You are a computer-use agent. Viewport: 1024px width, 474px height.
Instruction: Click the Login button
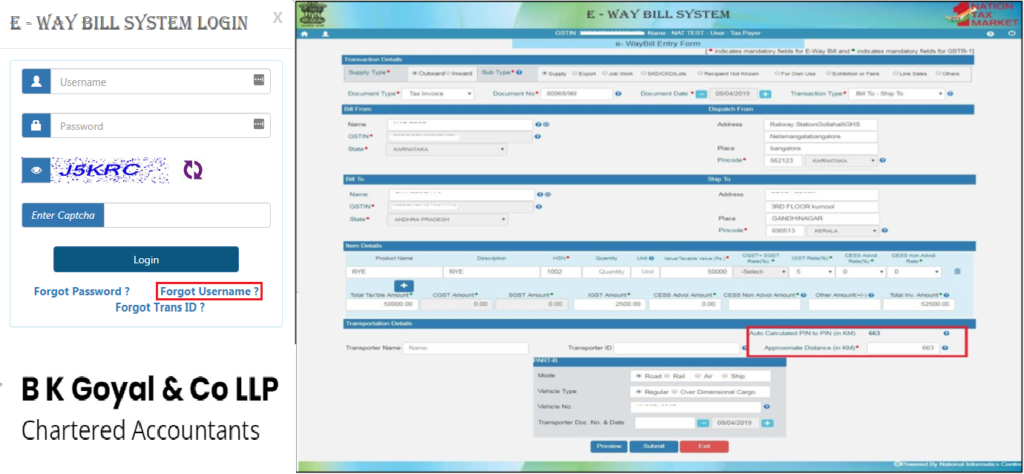pyautogui.click(x=146, y=259)
